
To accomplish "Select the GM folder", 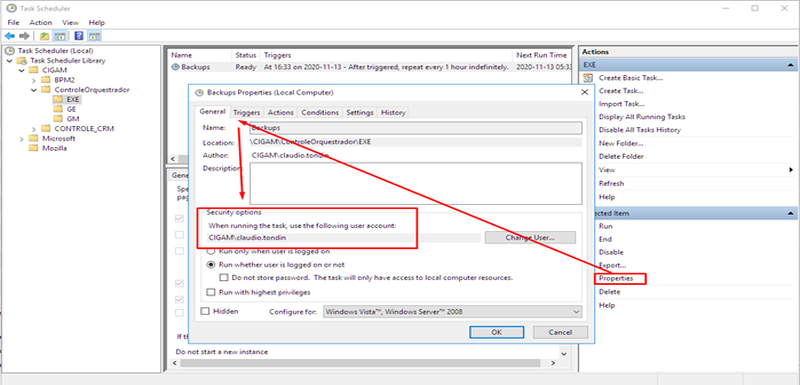I will 72,119.
